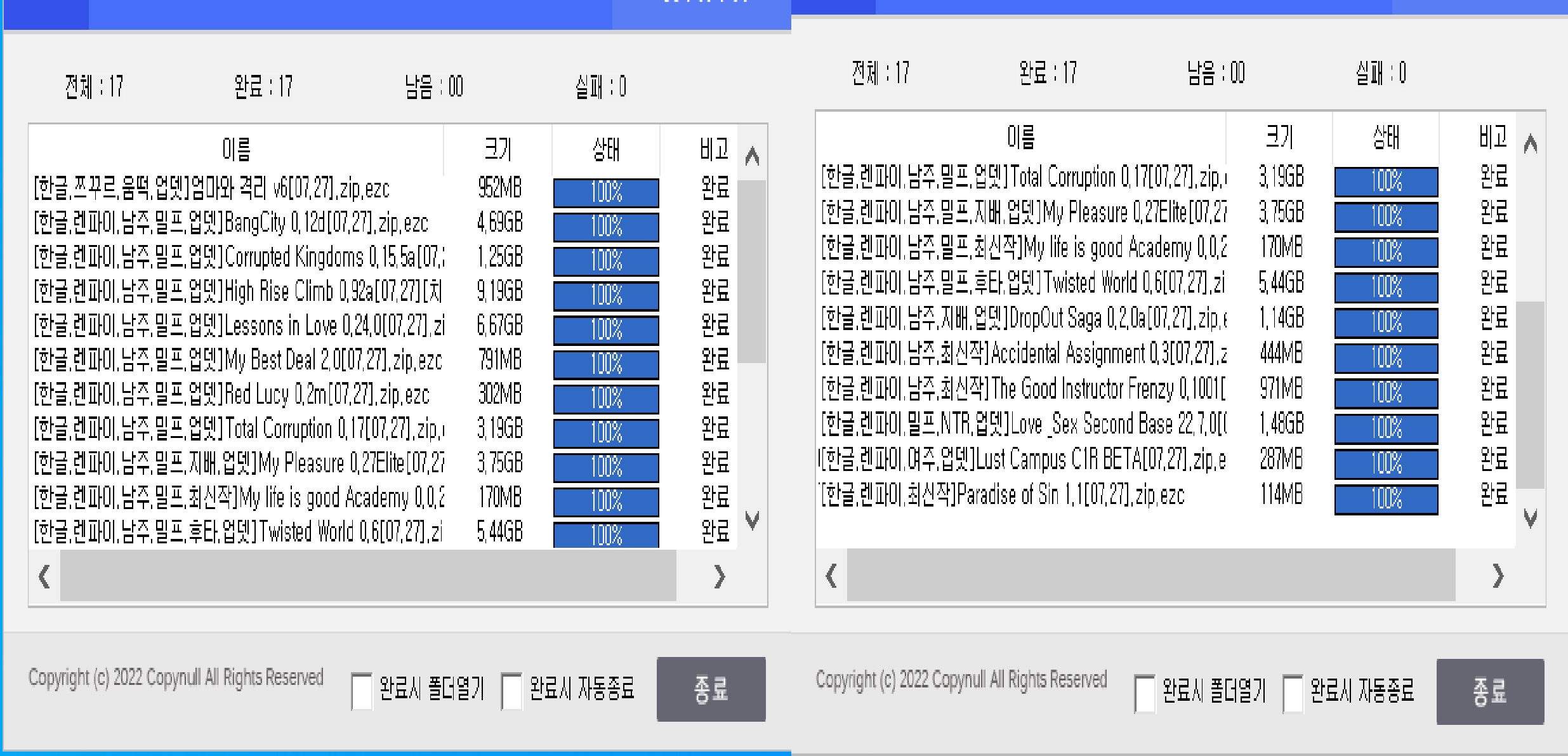
Task: Check 완료시 자동종료 in right window
Action: pyautogui.click(x=1293, y=693)
